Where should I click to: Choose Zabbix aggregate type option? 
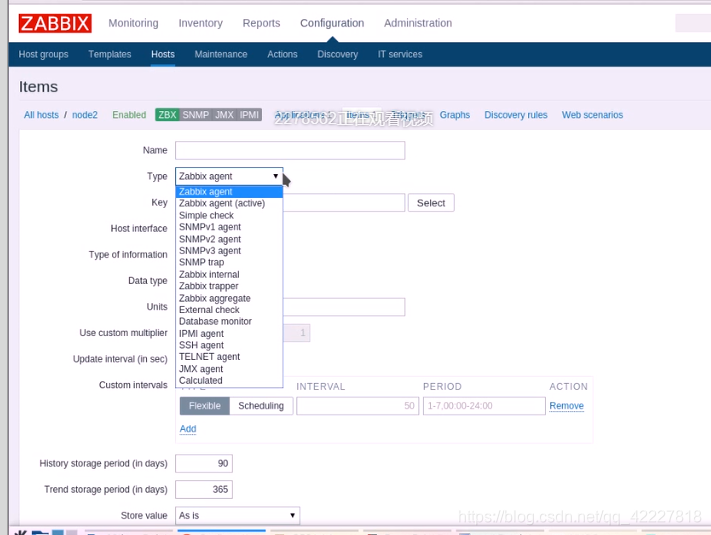(x=229, y=298)
